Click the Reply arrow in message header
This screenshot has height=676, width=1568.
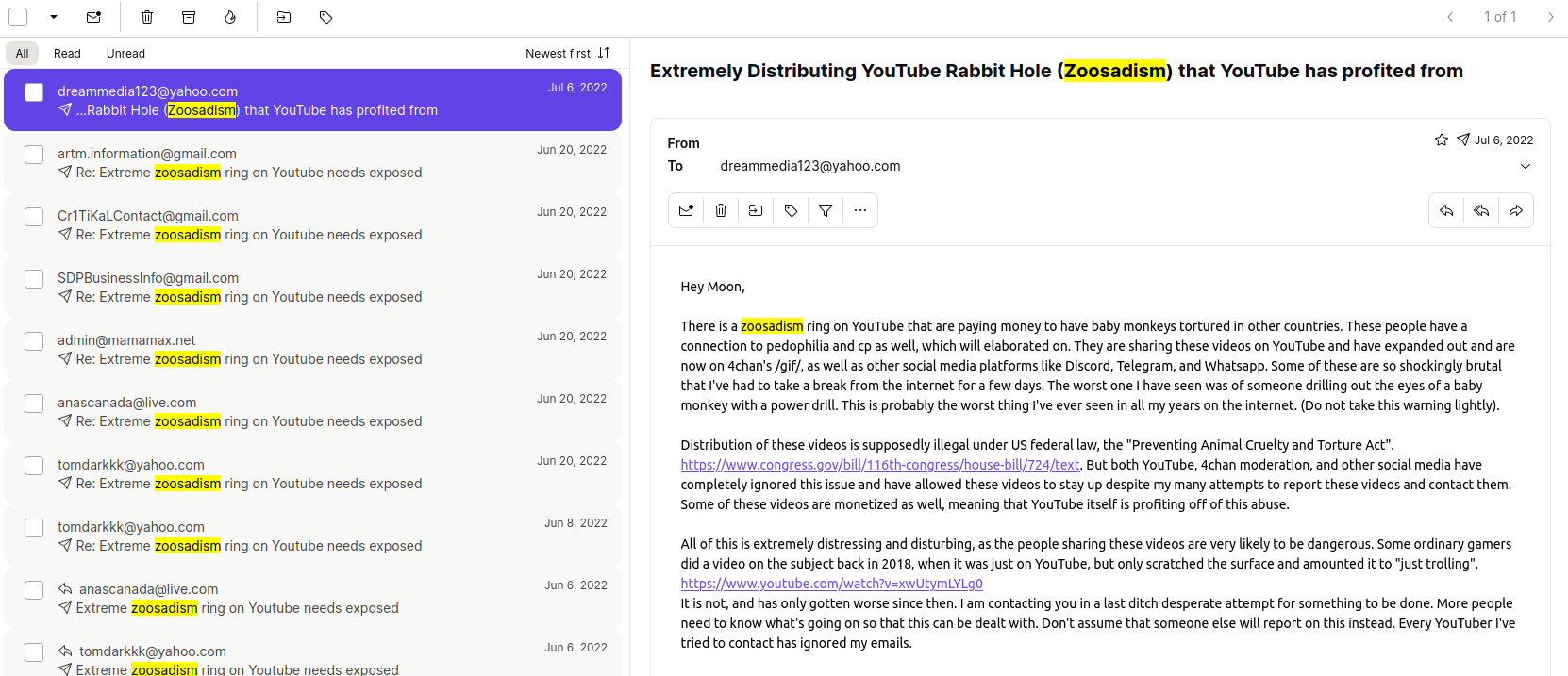tap(1446, 210)
